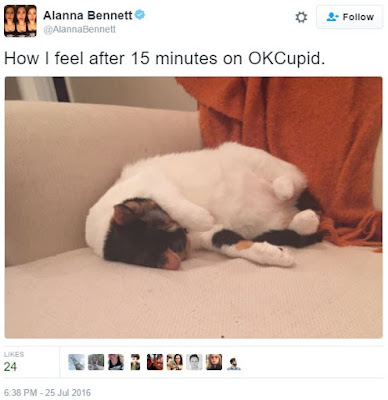The height and width of the screenshot is (400, 388).
Task: Click the fourth liker avatar
Action: 135,362
